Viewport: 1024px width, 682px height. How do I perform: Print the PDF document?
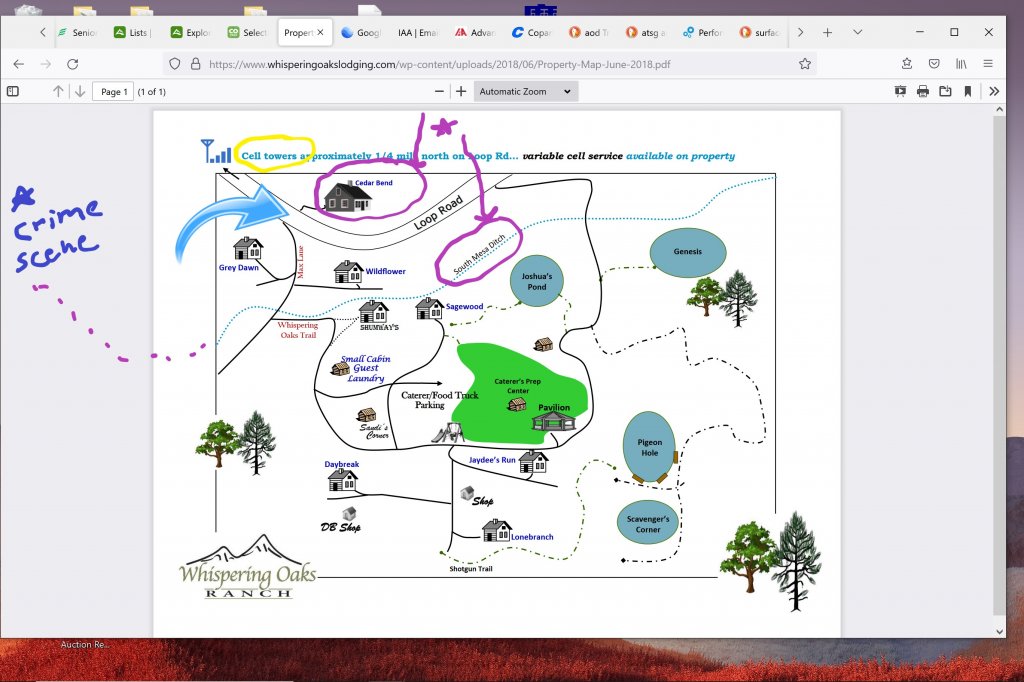(x=922, y=91)
